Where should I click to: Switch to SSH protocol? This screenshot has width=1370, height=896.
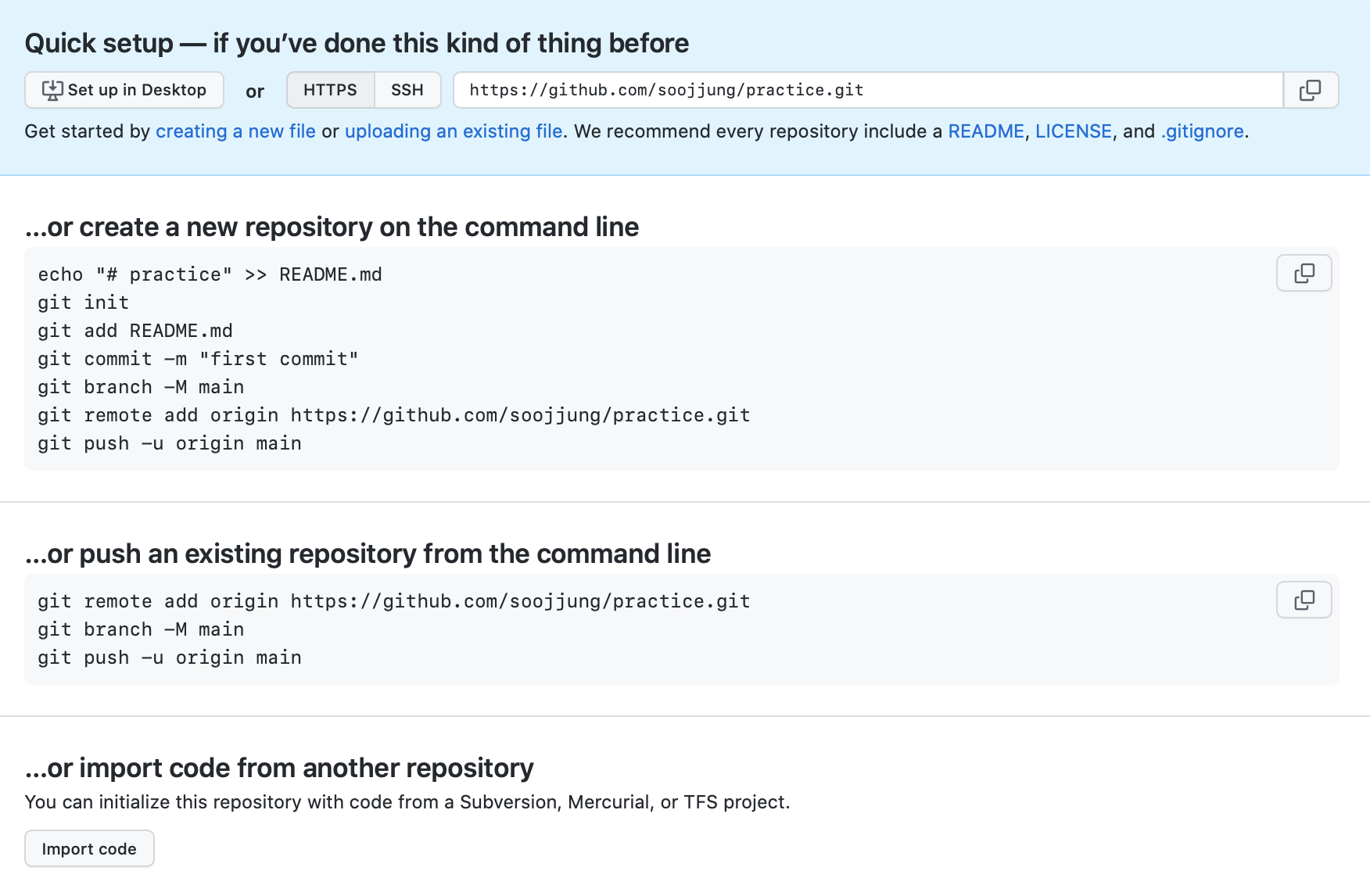(407, 89)
